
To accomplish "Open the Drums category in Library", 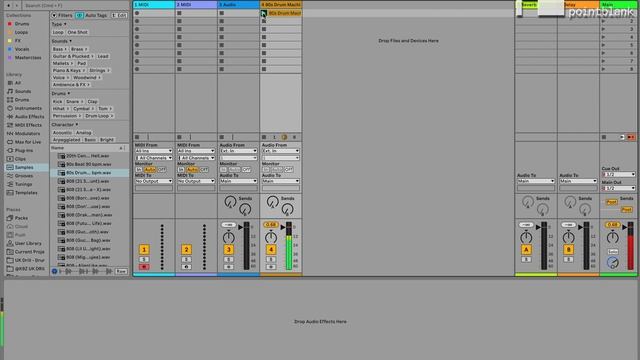I will [x=22, y=100].
